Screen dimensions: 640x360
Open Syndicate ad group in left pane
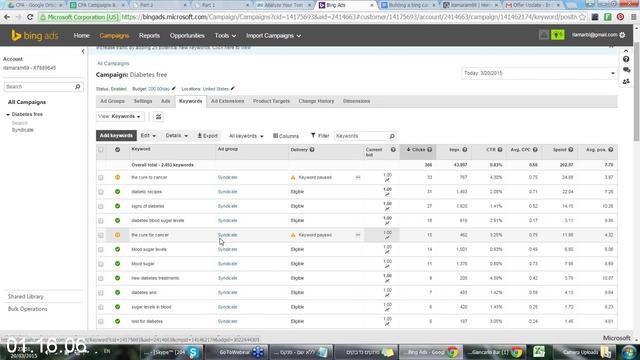tap(23, 130)
